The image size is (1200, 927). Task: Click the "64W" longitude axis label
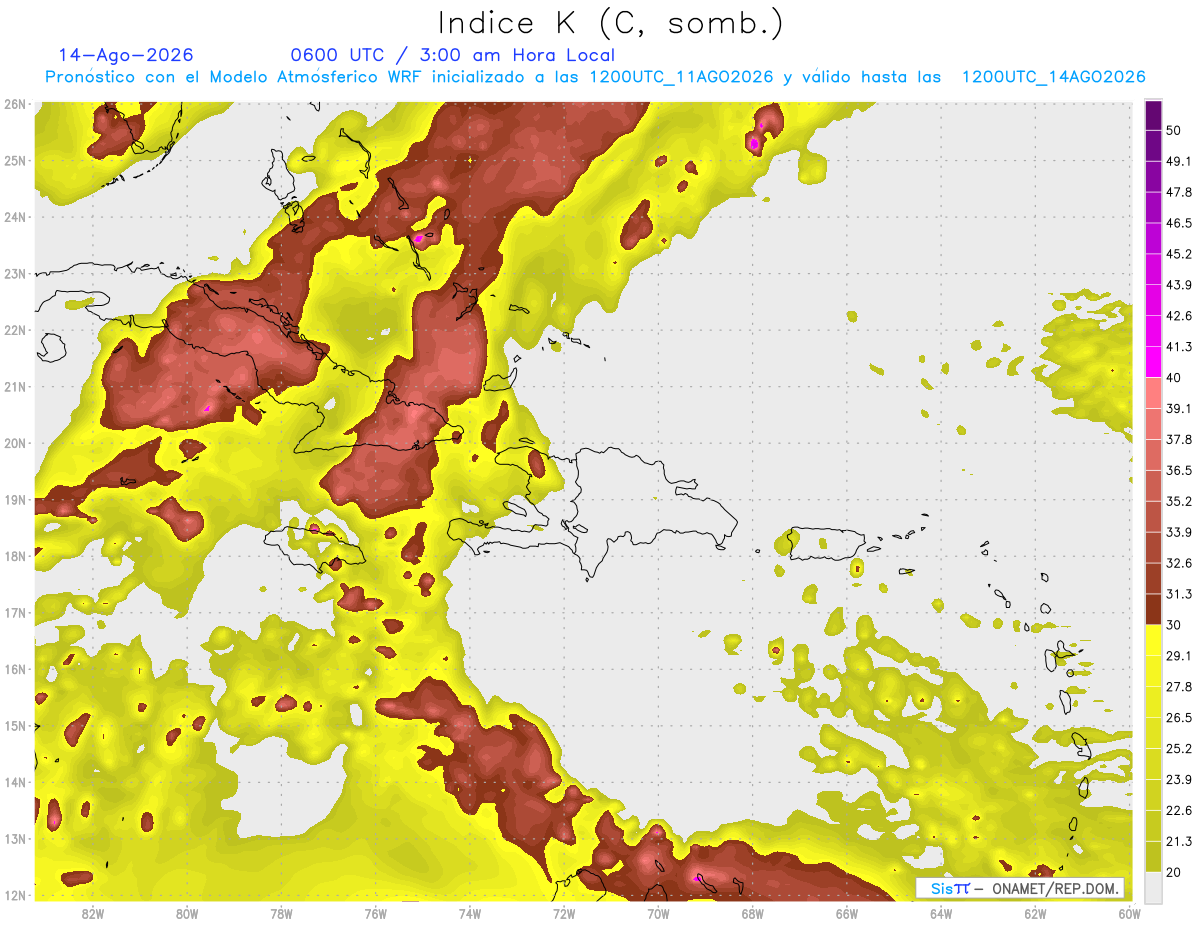coord(940,913)
